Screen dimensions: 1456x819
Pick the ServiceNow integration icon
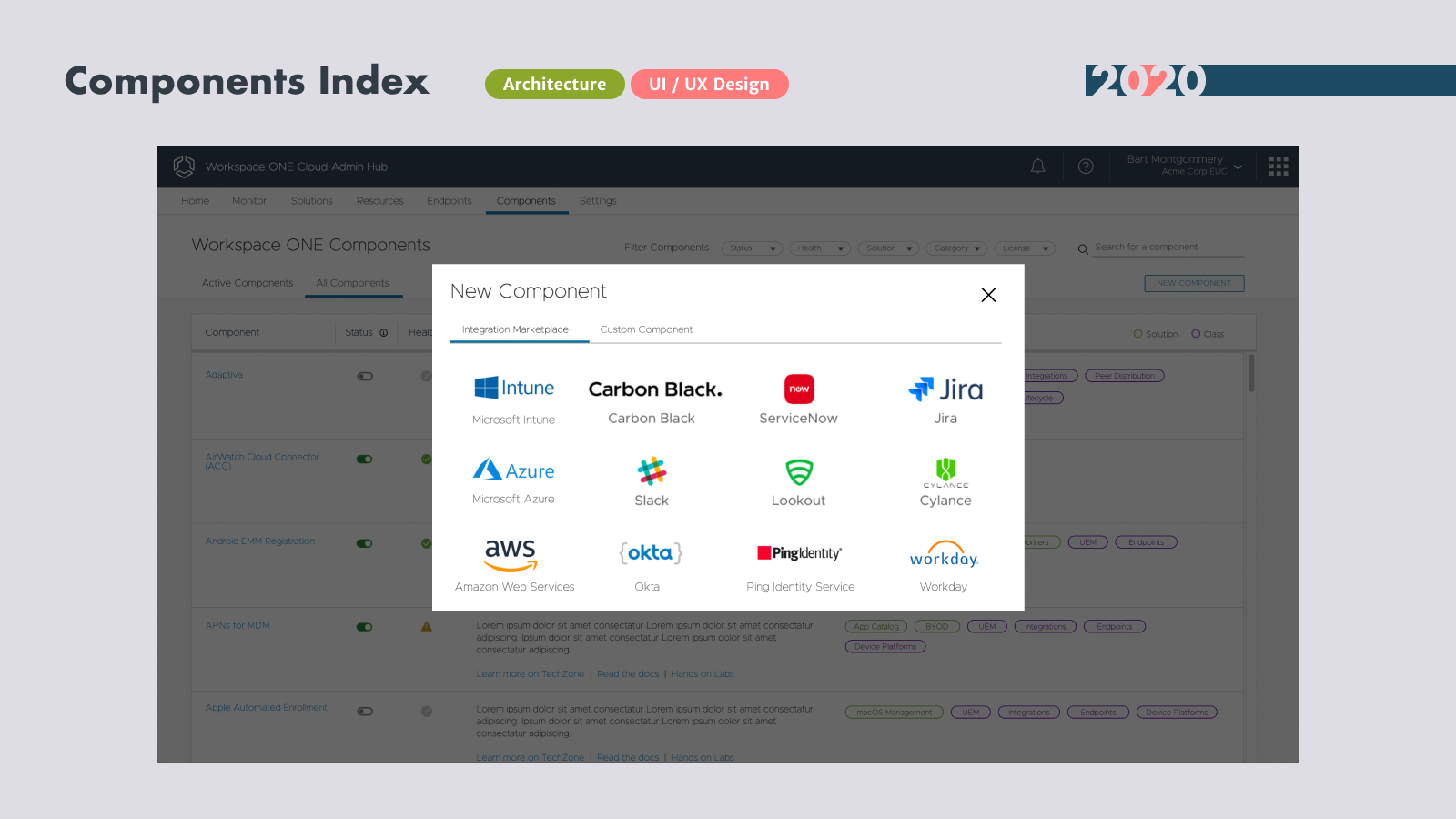(x=799, y=389)
